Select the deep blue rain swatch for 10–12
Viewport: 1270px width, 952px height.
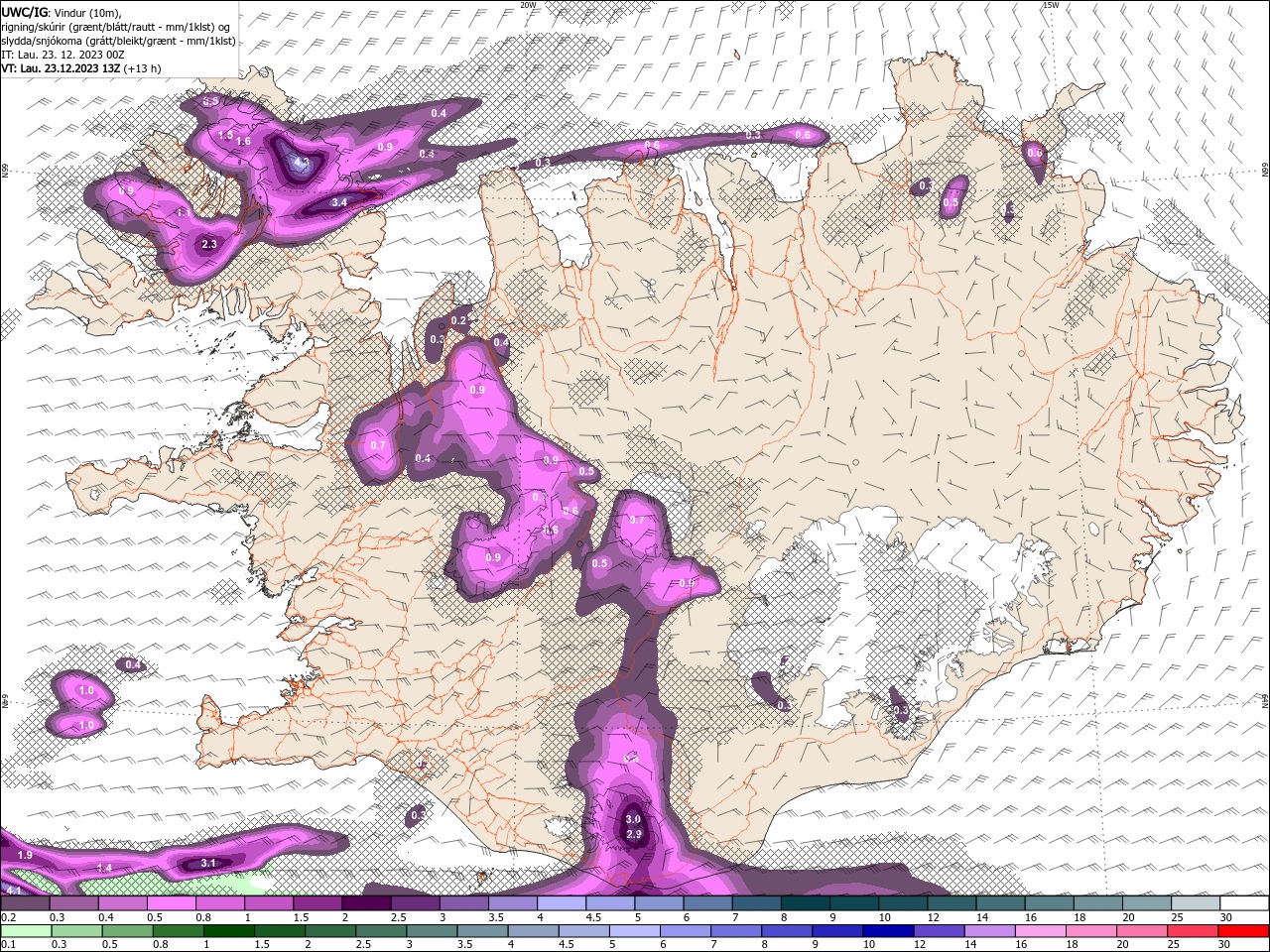[887, 930]
